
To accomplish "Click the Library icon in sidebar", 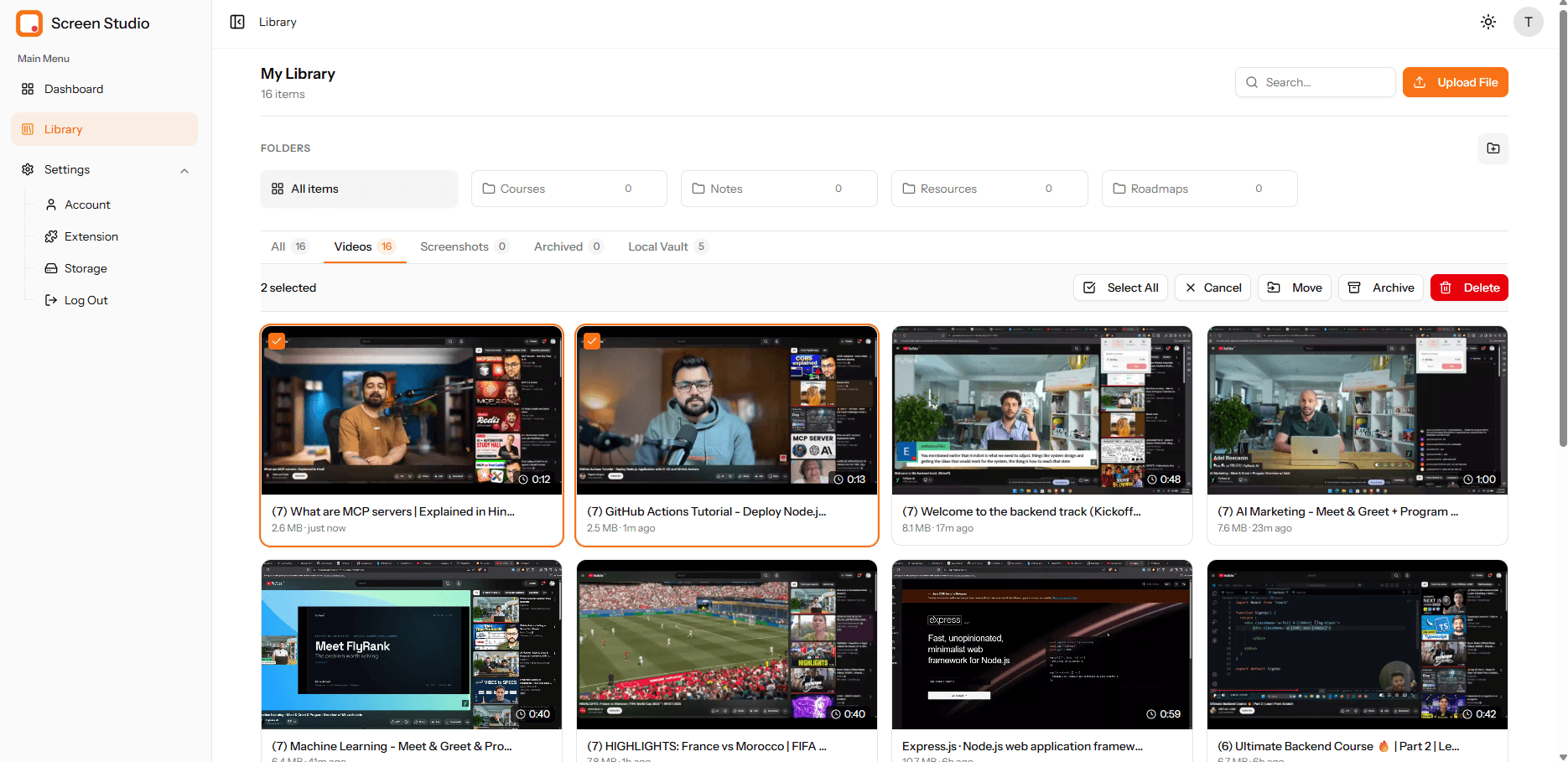I will [28, 129].
